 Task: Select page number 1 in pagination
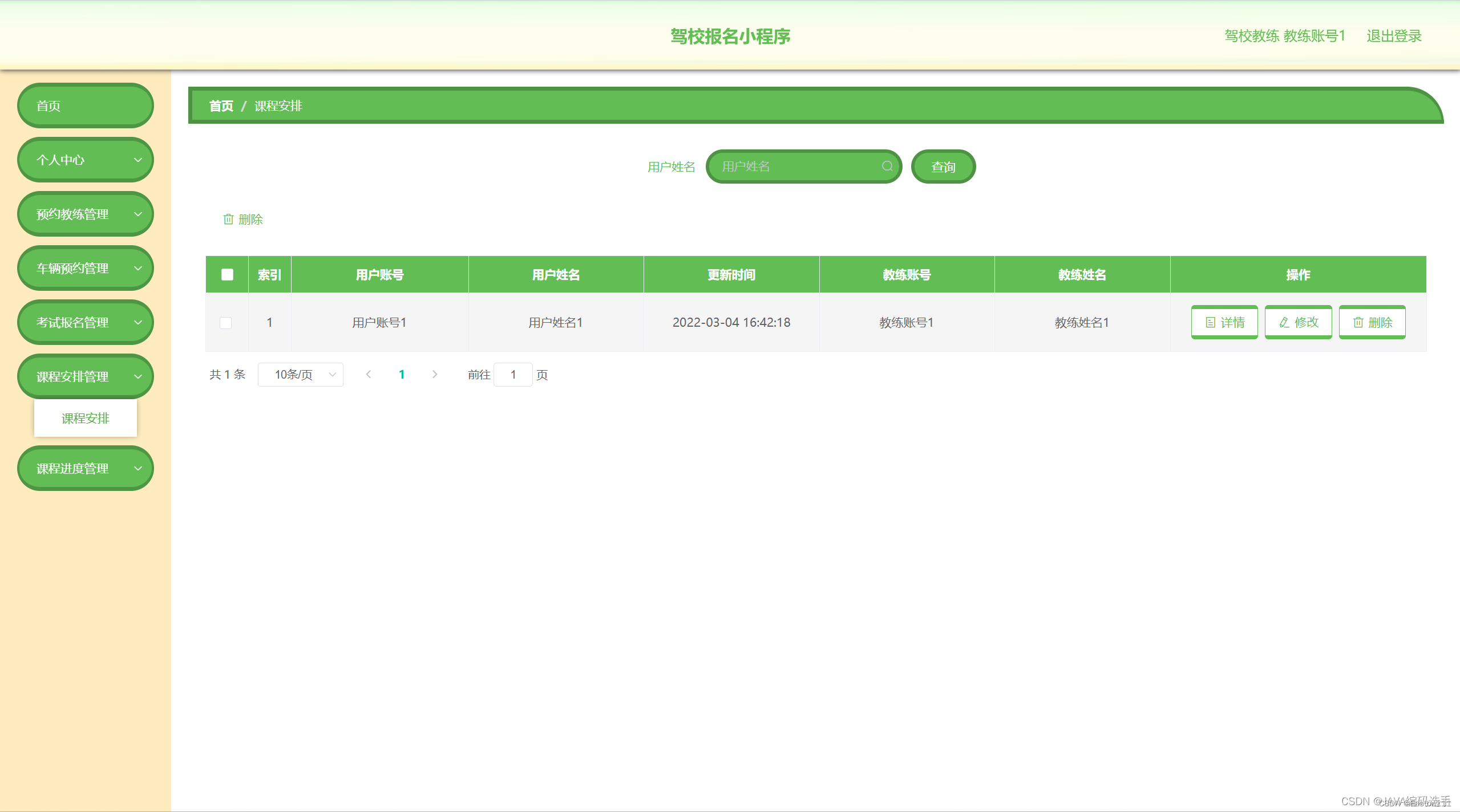click(x=402, y=375)
